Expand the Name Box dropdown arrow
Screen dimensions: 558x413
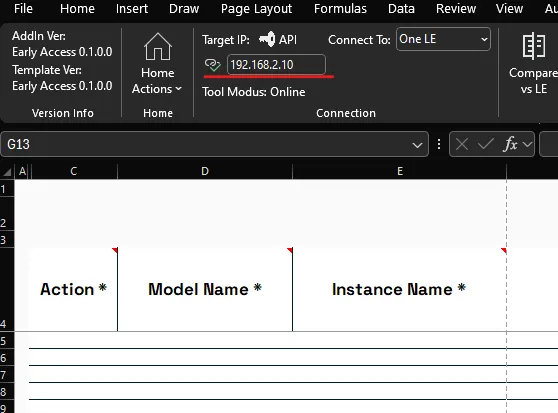coord(417,145)
